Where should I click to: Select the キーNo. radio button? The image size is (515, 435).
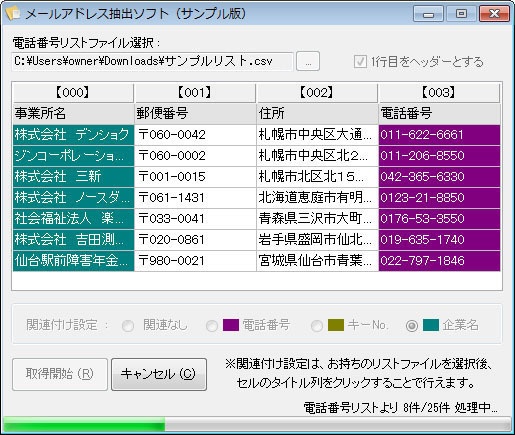click(x=317, y=325)
